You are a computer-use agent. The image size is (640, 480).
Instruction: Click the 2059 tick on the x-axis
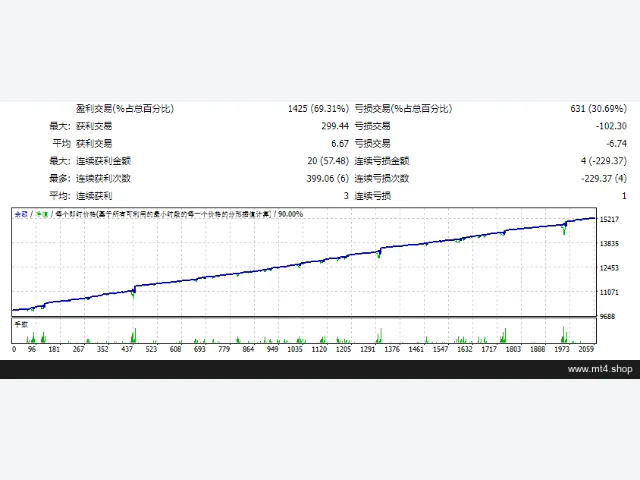pyautogui.click(x=586, y=349)
